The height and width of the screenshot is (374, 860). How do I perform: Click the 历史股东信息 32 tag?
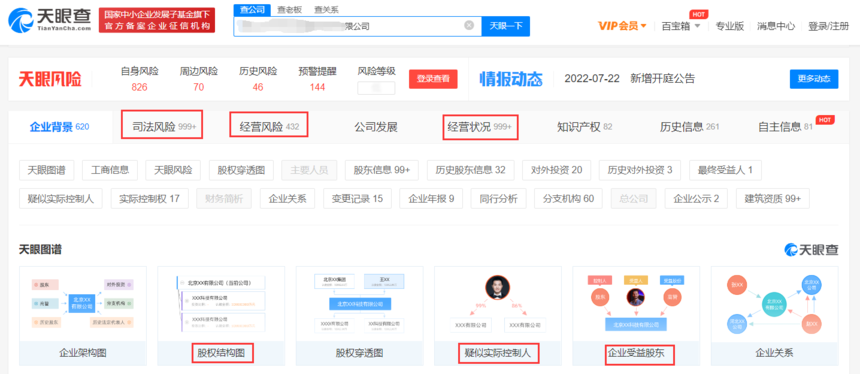pyautogui.click(x=471, y=170)
